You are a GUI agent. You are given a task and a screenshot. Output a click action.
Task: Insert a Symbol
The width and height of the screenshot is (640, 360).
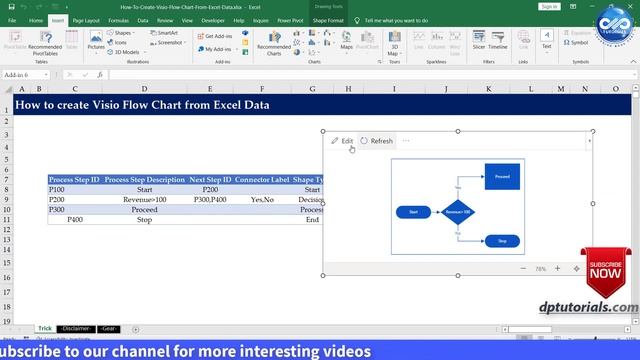pyautogui.click(x=576, y=42)
